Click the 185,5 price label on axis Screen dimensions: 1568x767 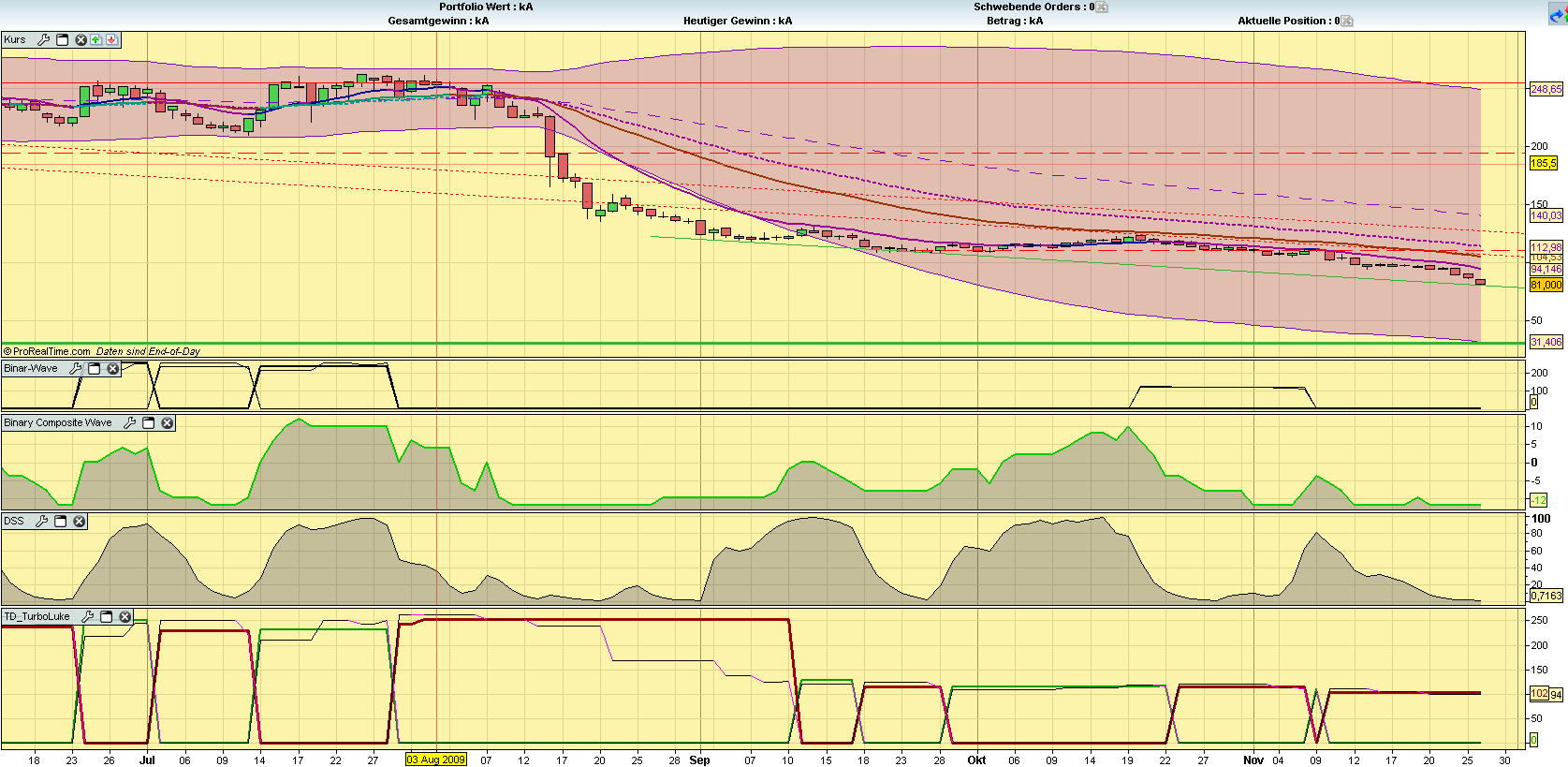(x=1543, y=163)
